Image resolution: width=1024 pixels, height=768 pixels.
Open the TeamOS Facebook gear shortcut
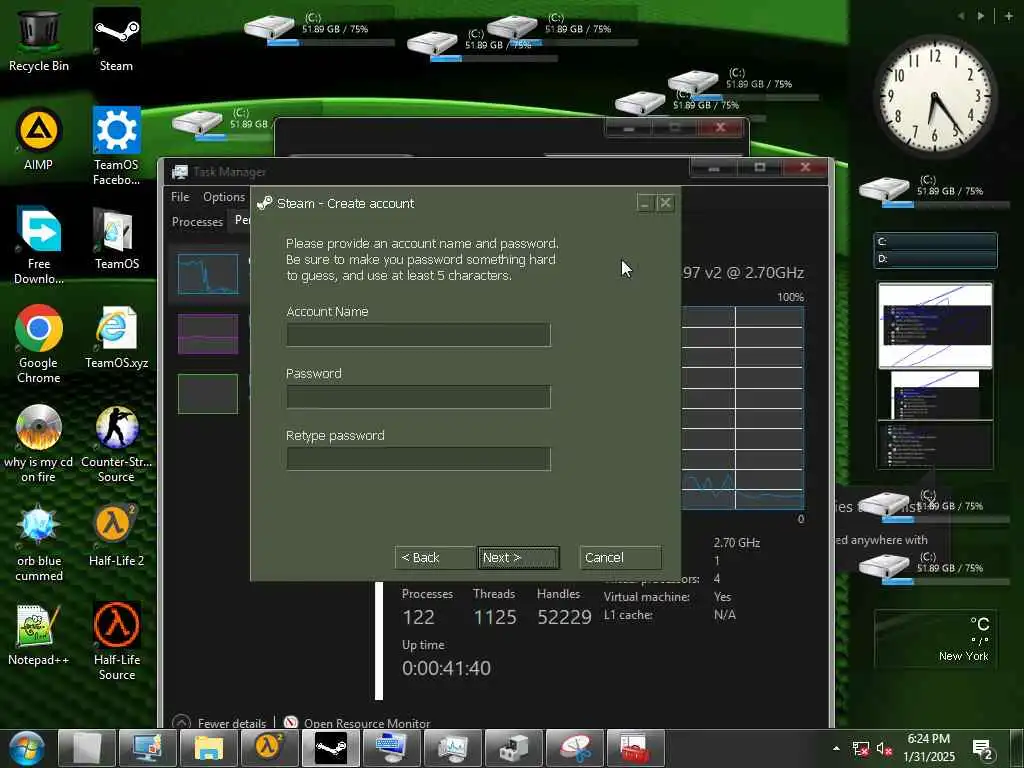[x=116, y=146]
